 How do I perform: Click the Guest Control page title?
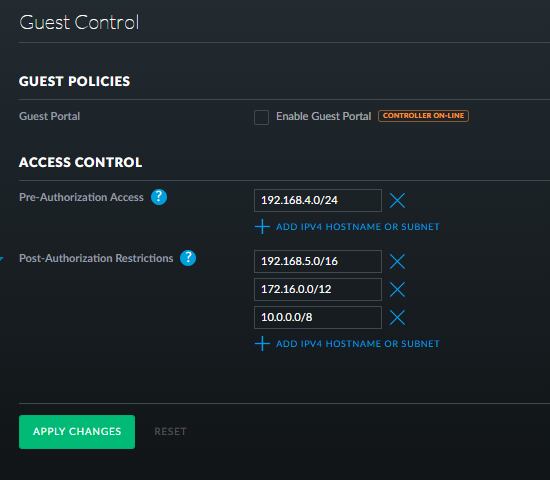79,22
